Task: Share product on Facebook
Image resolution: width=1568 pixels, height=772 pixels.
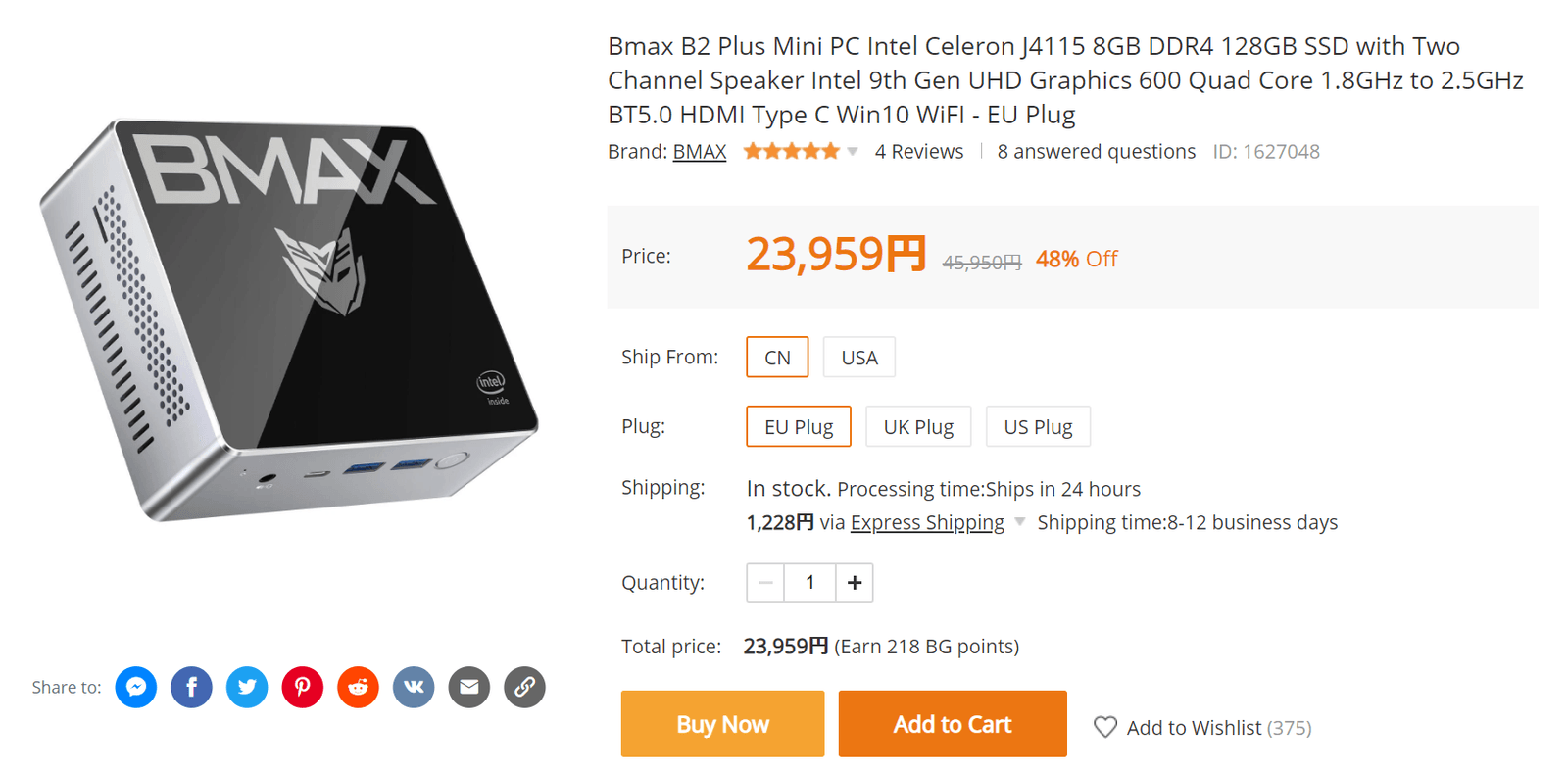Action: [191, 687]
